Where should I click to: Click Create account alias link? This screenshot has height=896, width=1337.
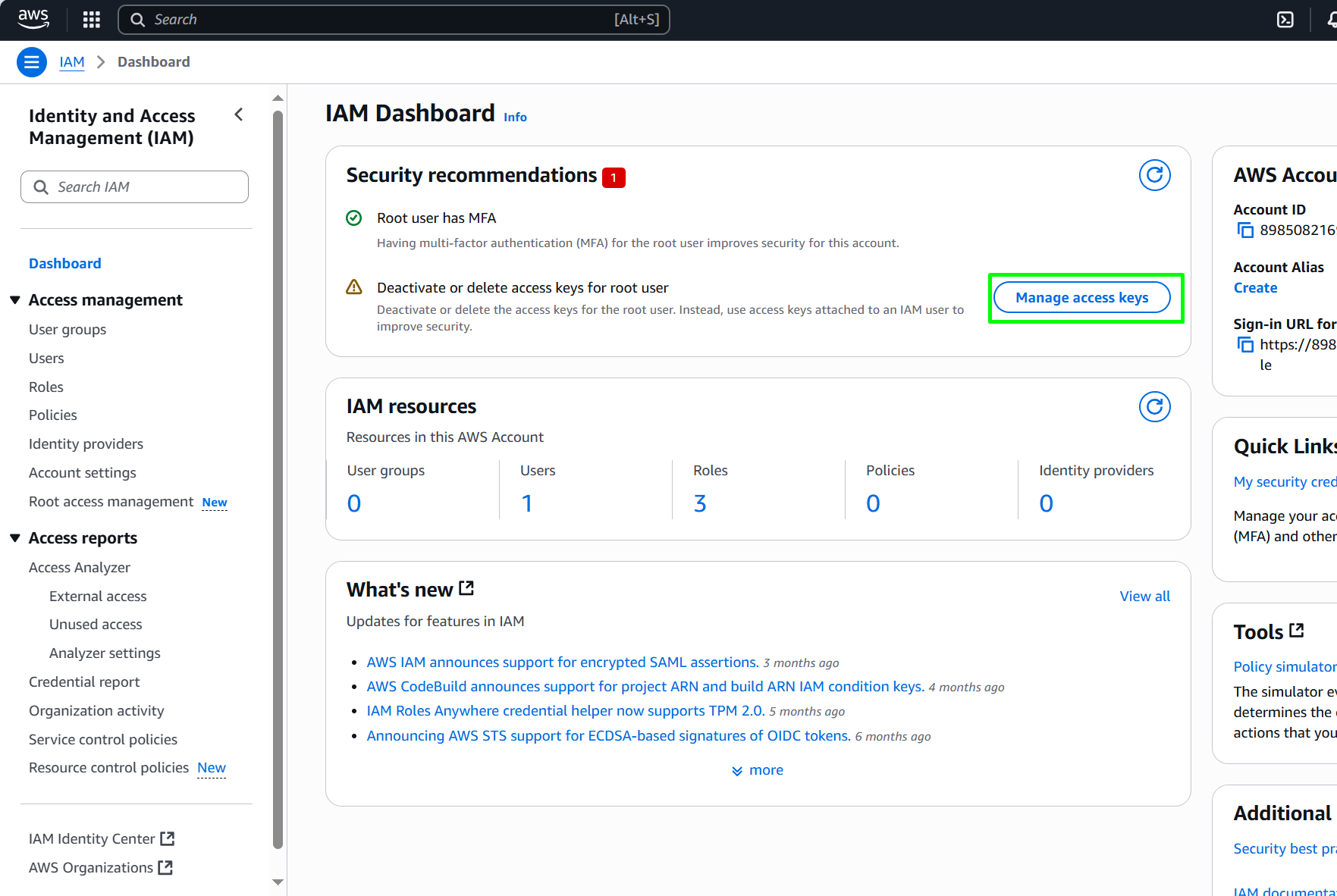pyautogui.click(x=1255, y=288)
